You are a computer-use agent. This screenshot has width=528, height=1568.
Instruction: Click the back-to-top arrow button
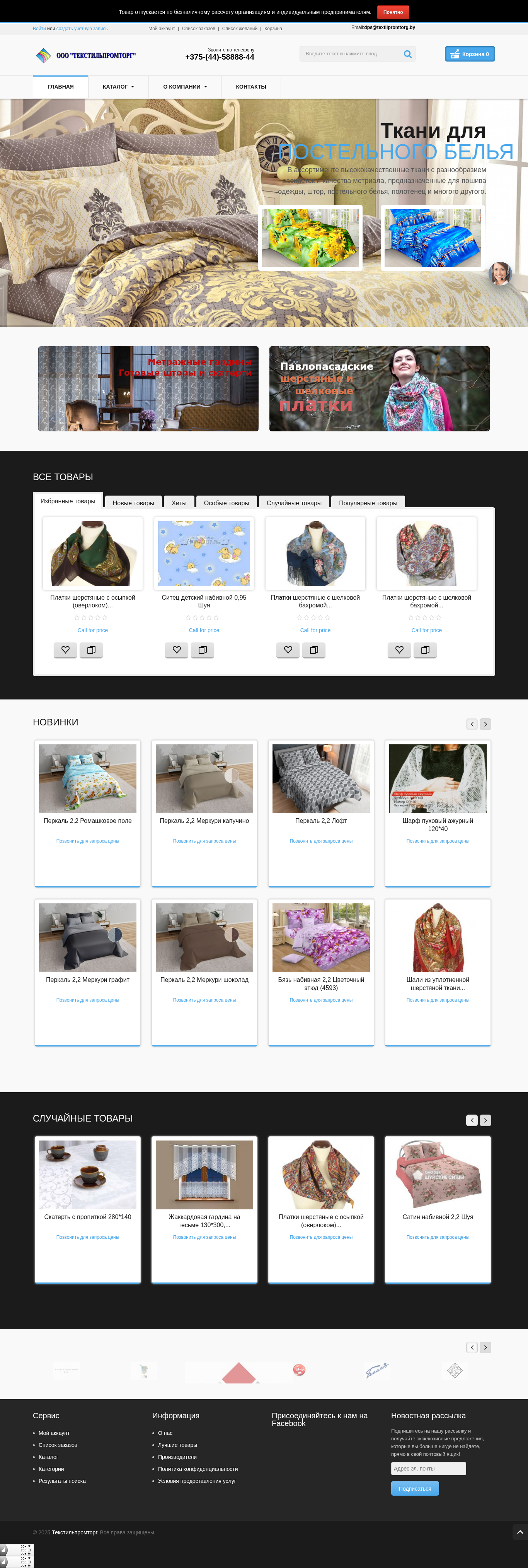point(519,1532)
